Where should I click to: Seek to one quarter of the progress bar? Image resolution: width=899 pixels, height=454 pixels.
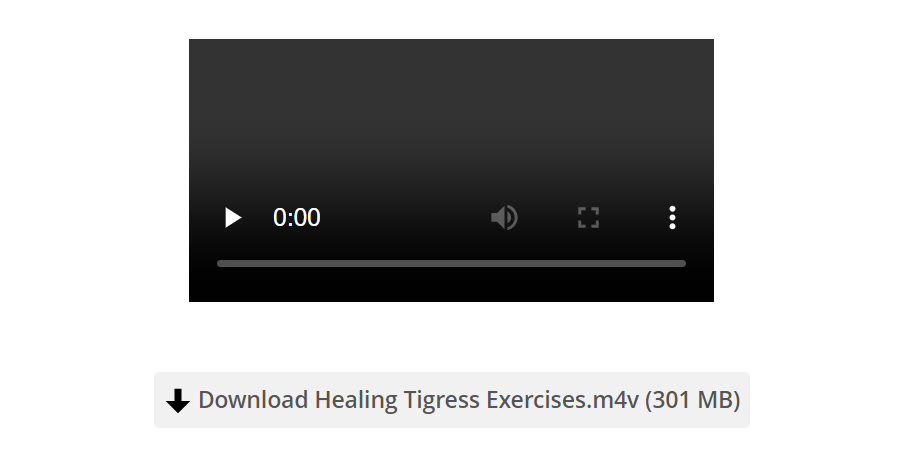point(334,264)
